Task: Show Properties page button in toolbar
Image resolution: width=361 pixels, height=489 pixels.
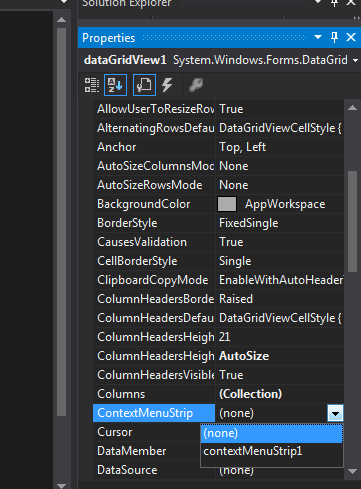Action: point(144,85)
